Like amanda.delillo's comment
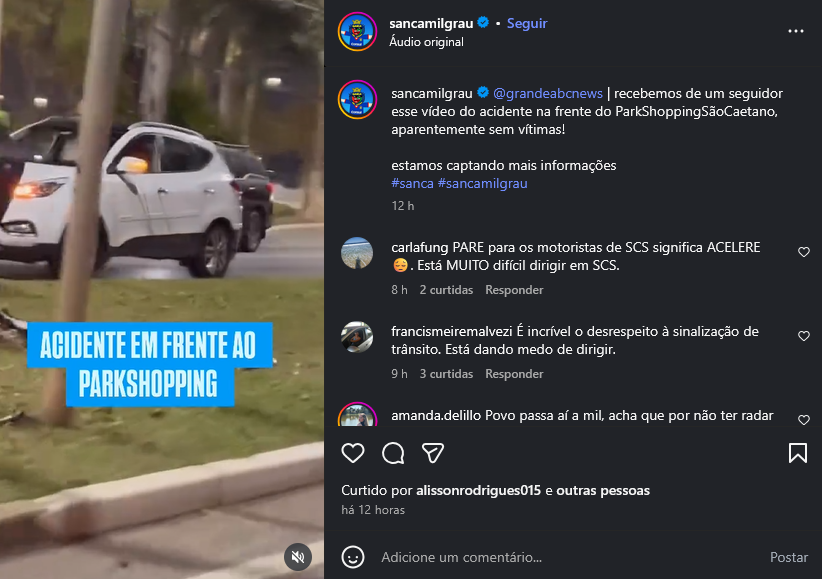The image size is (822, 579). (804, 420)
